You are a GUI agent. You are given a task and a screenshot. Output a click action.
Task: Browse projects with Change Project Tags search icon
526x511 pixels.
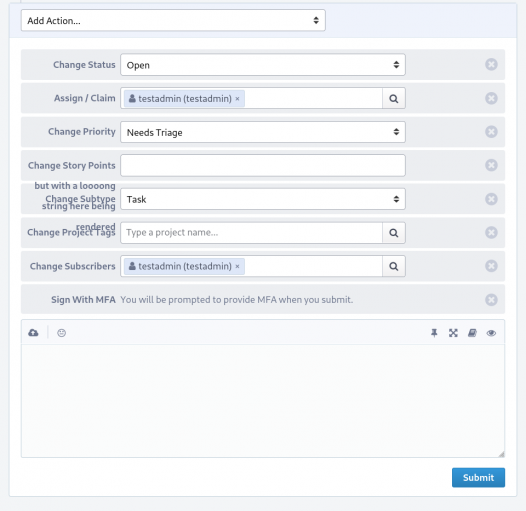(394, 233)
